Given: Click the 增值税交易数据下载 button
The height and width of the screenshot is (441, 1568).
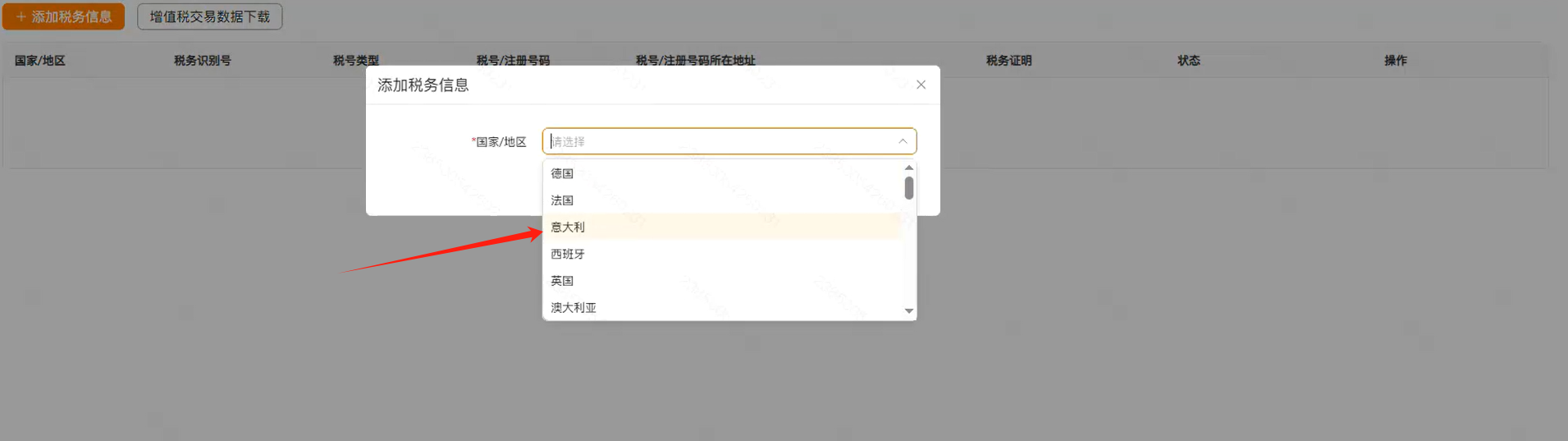Looking at the screenshot, I should tap(209, 16).
